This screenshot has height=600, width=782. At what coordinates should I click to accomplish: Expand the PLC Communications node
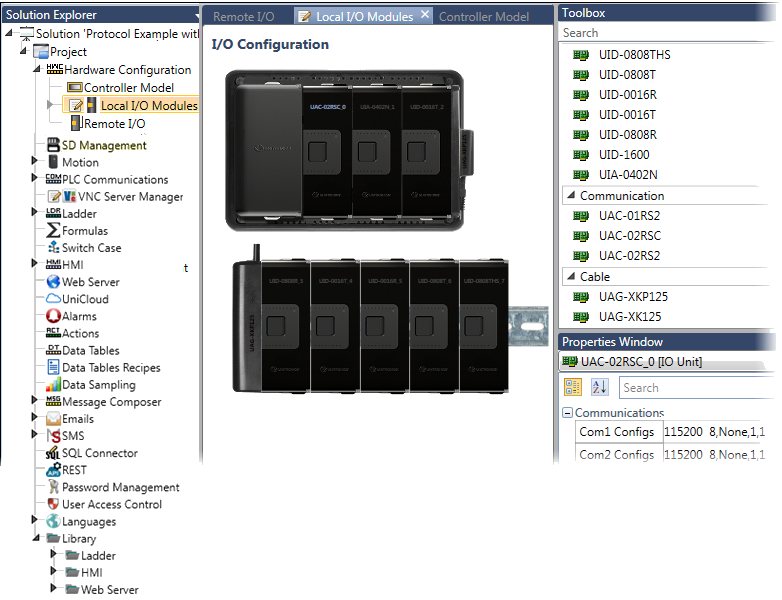(x=35, y=179)
